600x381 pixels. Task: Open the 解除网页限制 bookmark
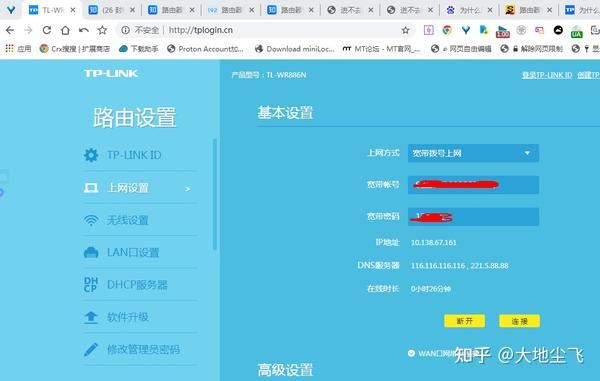pos(532,49)
